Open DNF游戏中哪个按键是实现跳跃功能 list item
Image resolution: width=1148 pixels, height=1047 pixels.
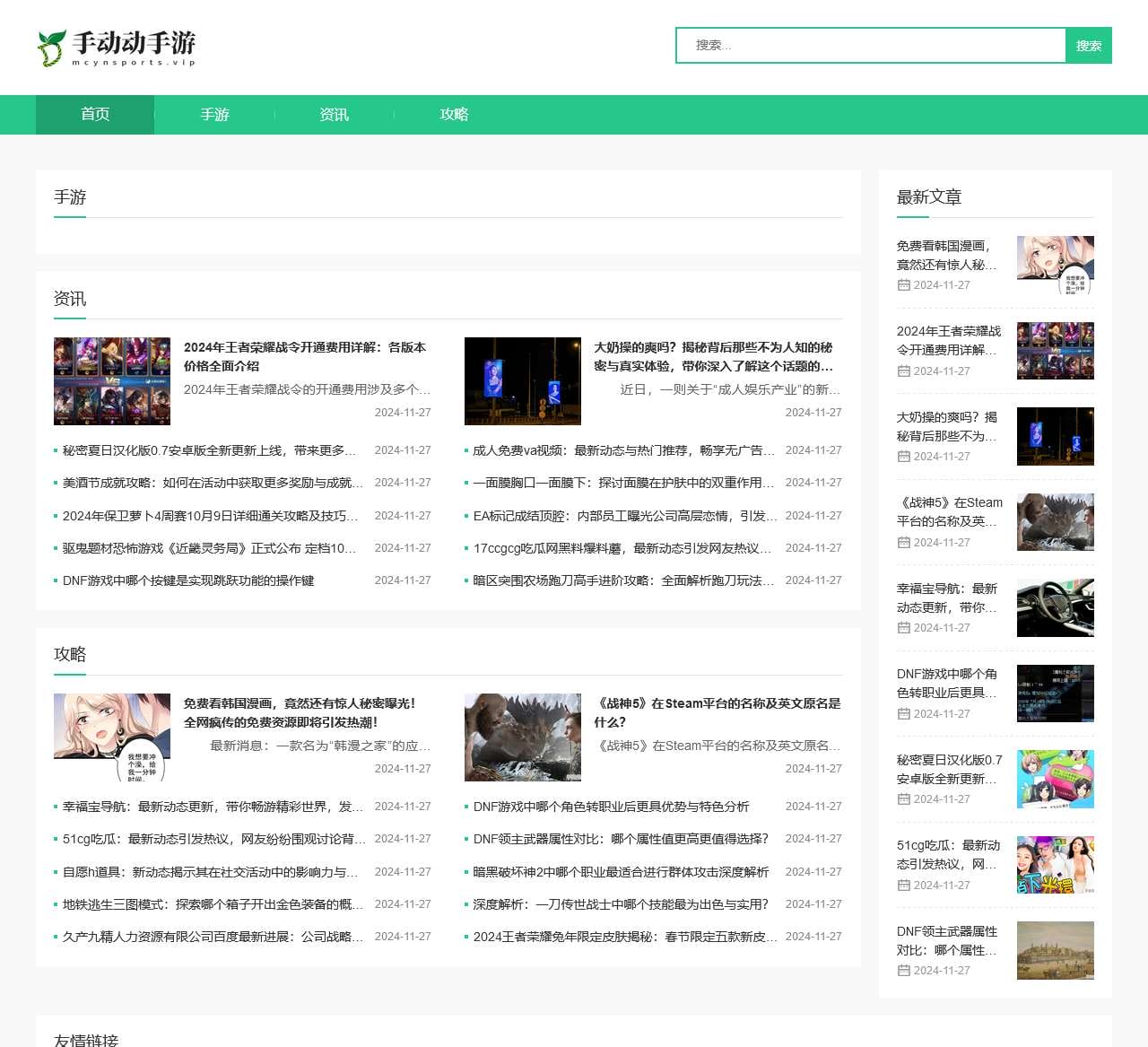(x=188, y=580)
